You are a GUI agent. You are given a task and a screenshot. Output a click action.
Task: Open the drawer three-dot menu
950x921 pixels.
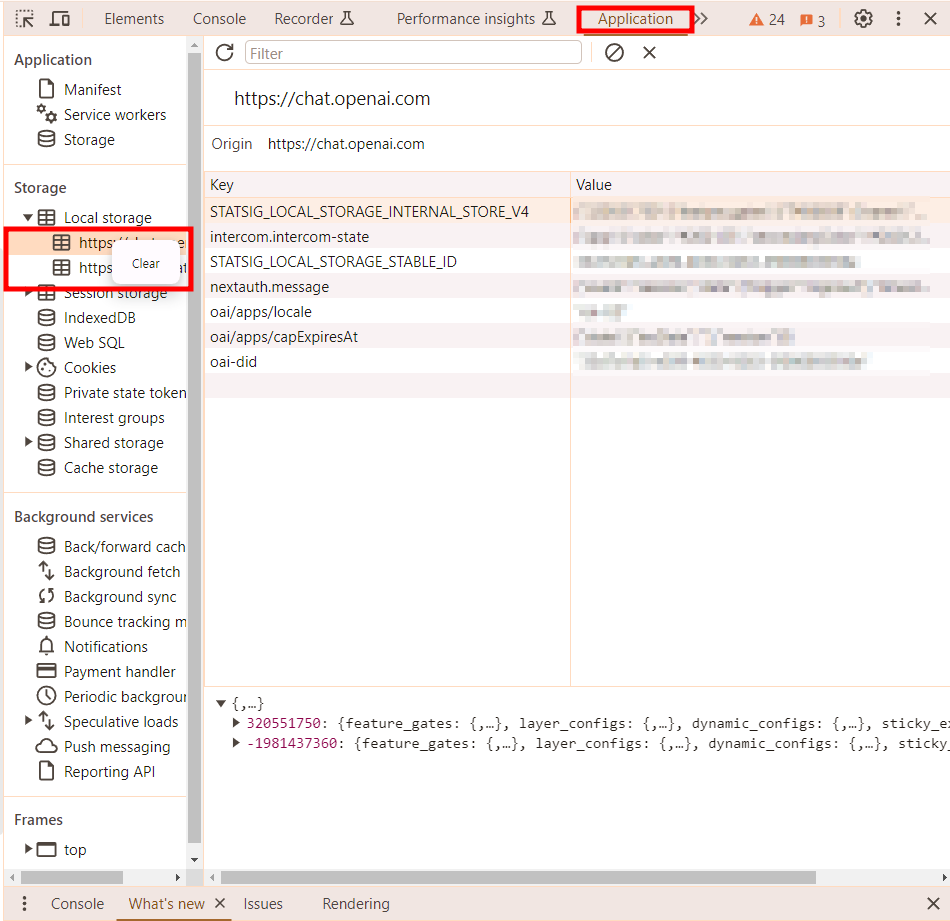tap(24, 903)
